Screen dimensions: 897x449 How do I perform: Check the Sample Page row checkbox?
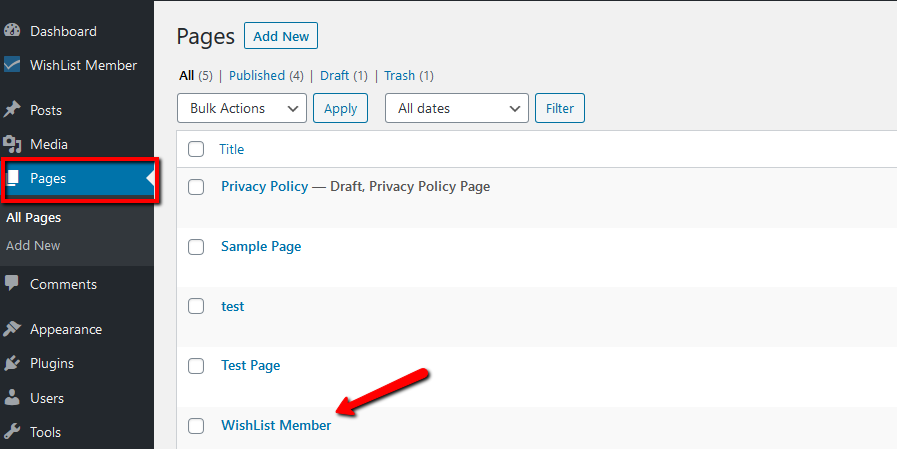click(196, 247)
